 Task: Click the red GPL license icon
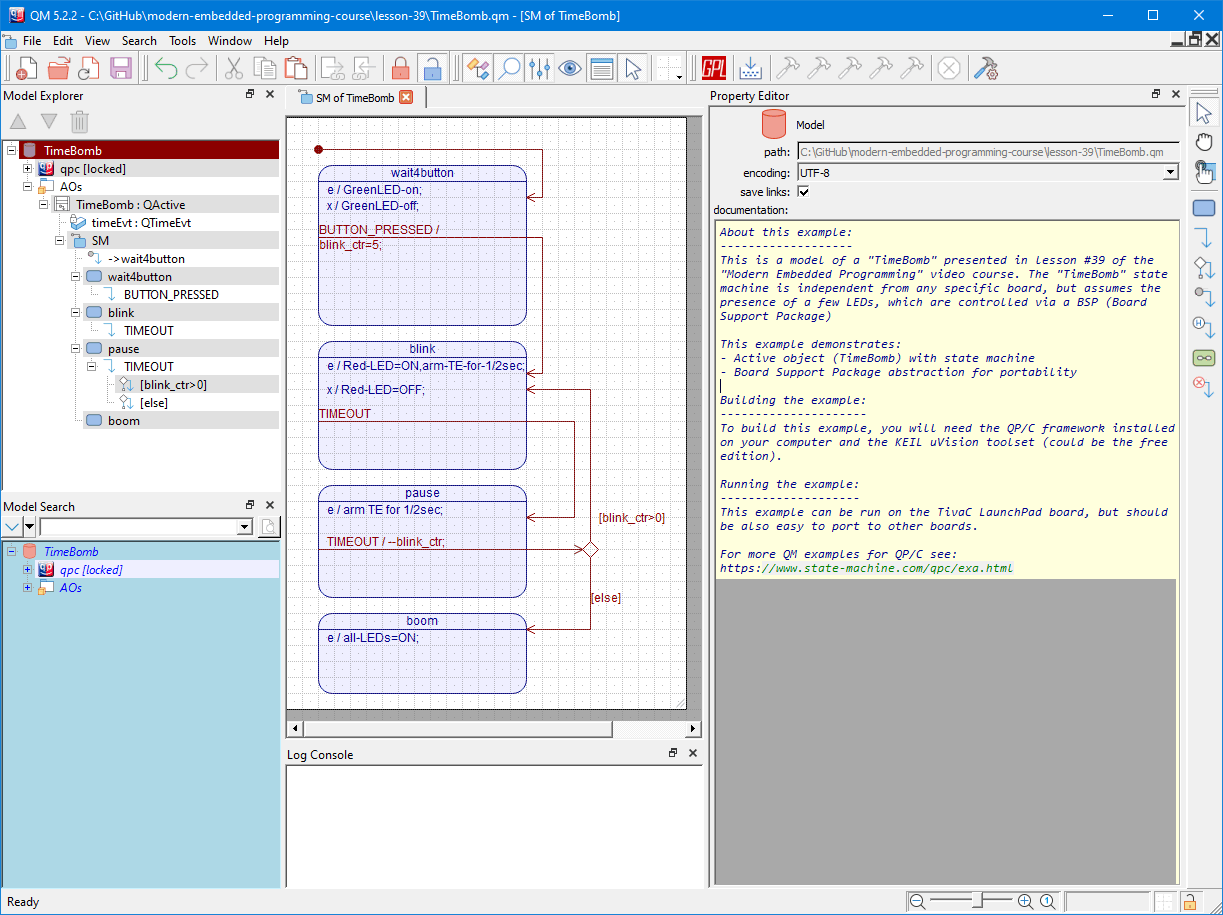pyautogui.click(x=714, y=68)
